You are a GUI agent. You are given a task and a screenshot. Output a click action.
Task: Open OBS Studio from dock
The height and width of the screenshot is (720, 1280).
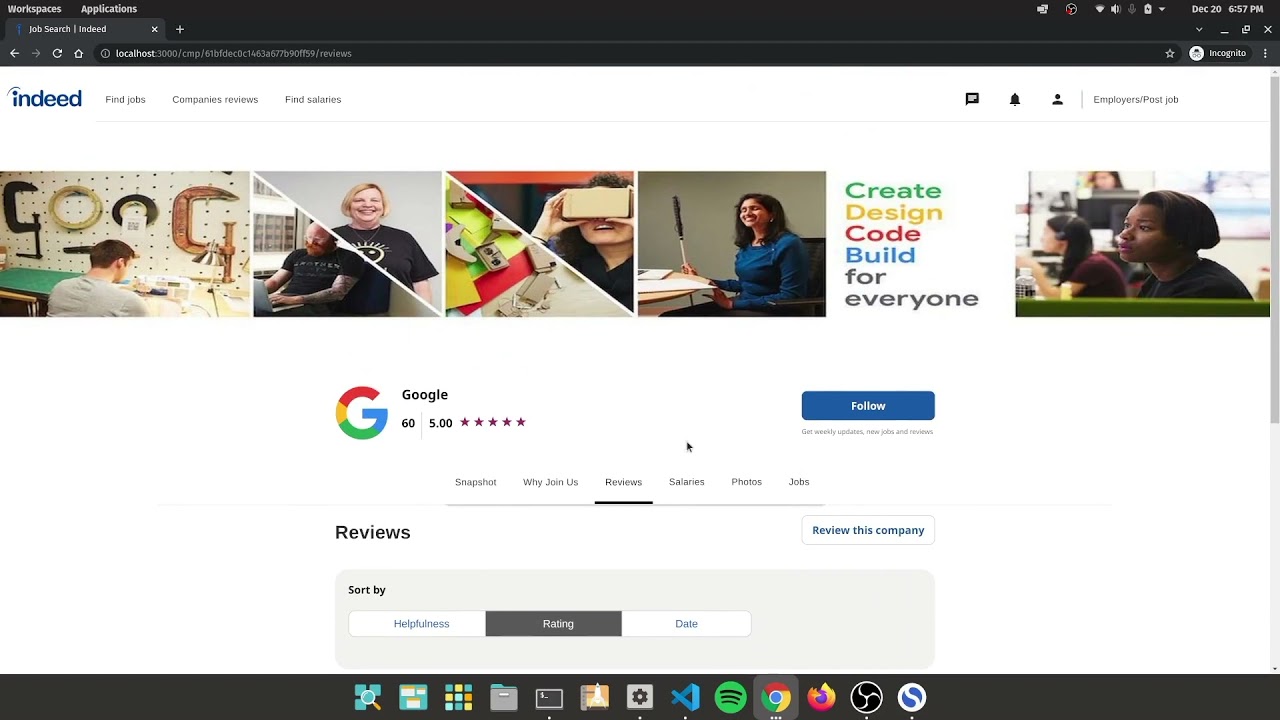coord(867,697)
